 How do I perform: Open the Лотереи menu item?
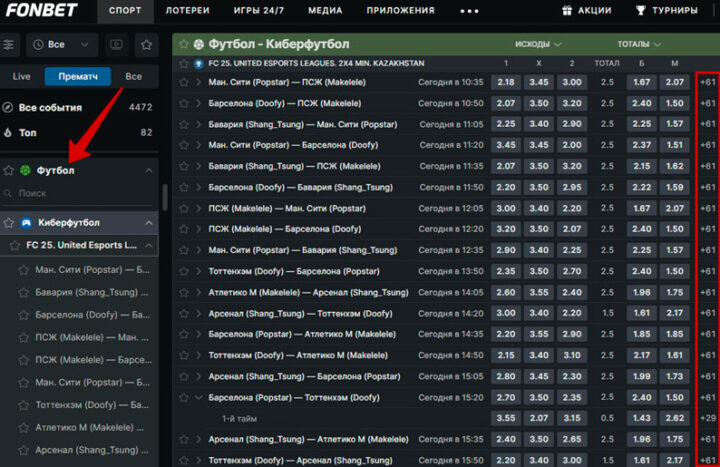click(x=187, y=11)
